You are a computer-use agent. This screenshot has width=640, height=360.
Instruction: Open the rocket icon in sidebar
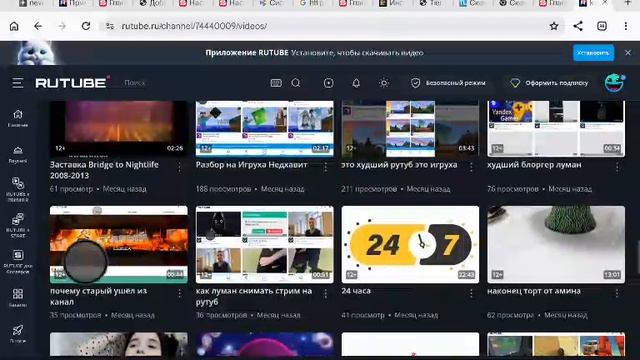point(18,334)
